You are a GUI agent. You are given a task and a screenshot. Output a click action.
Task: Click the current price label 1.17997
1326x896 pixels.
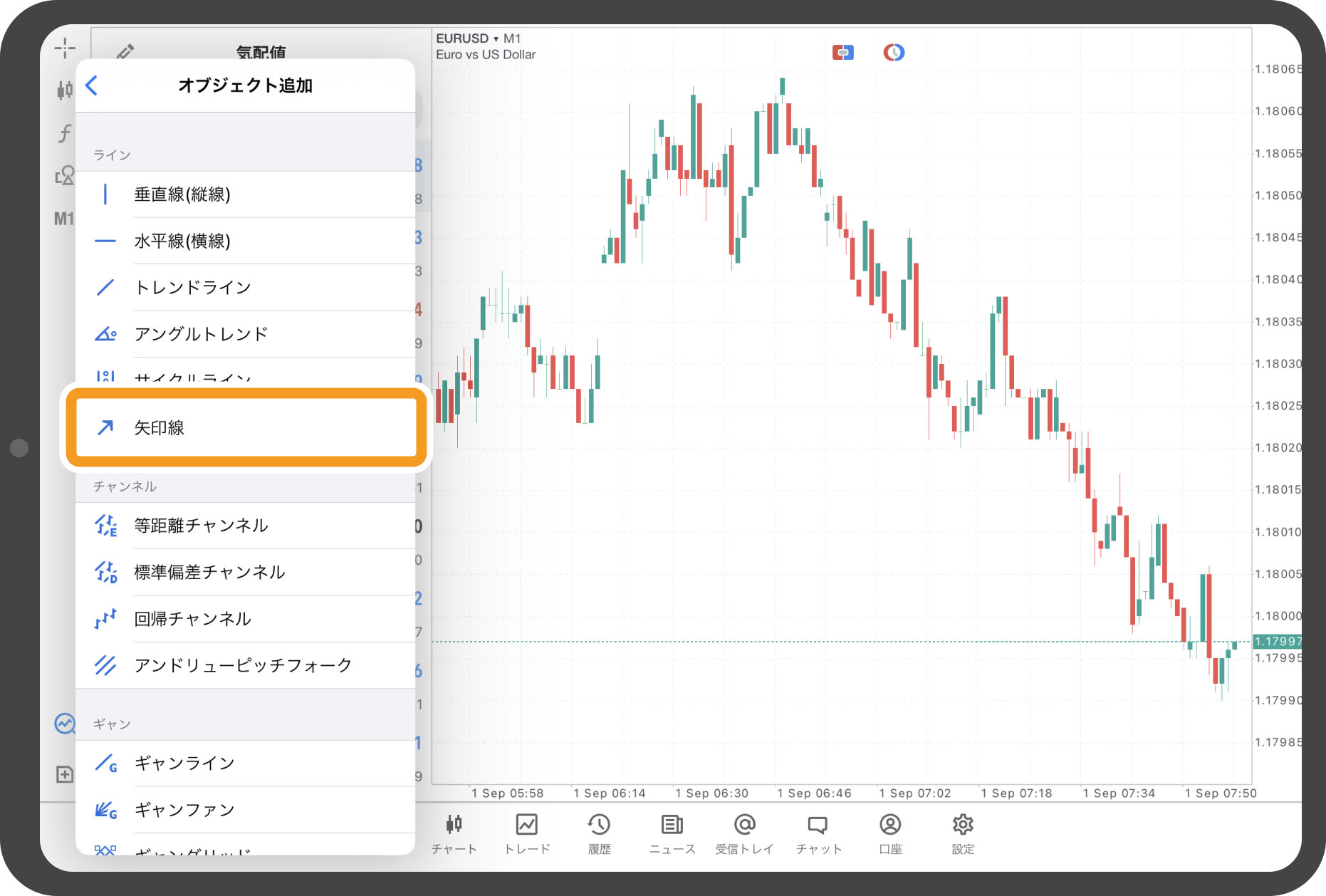pyautogui.click(x=1278, y=642)
